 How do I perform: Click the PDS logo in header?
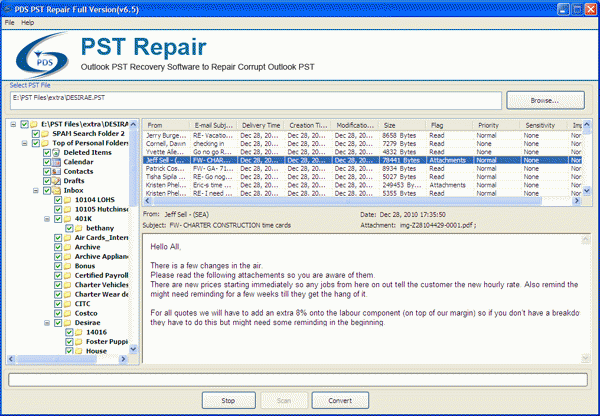42,55
